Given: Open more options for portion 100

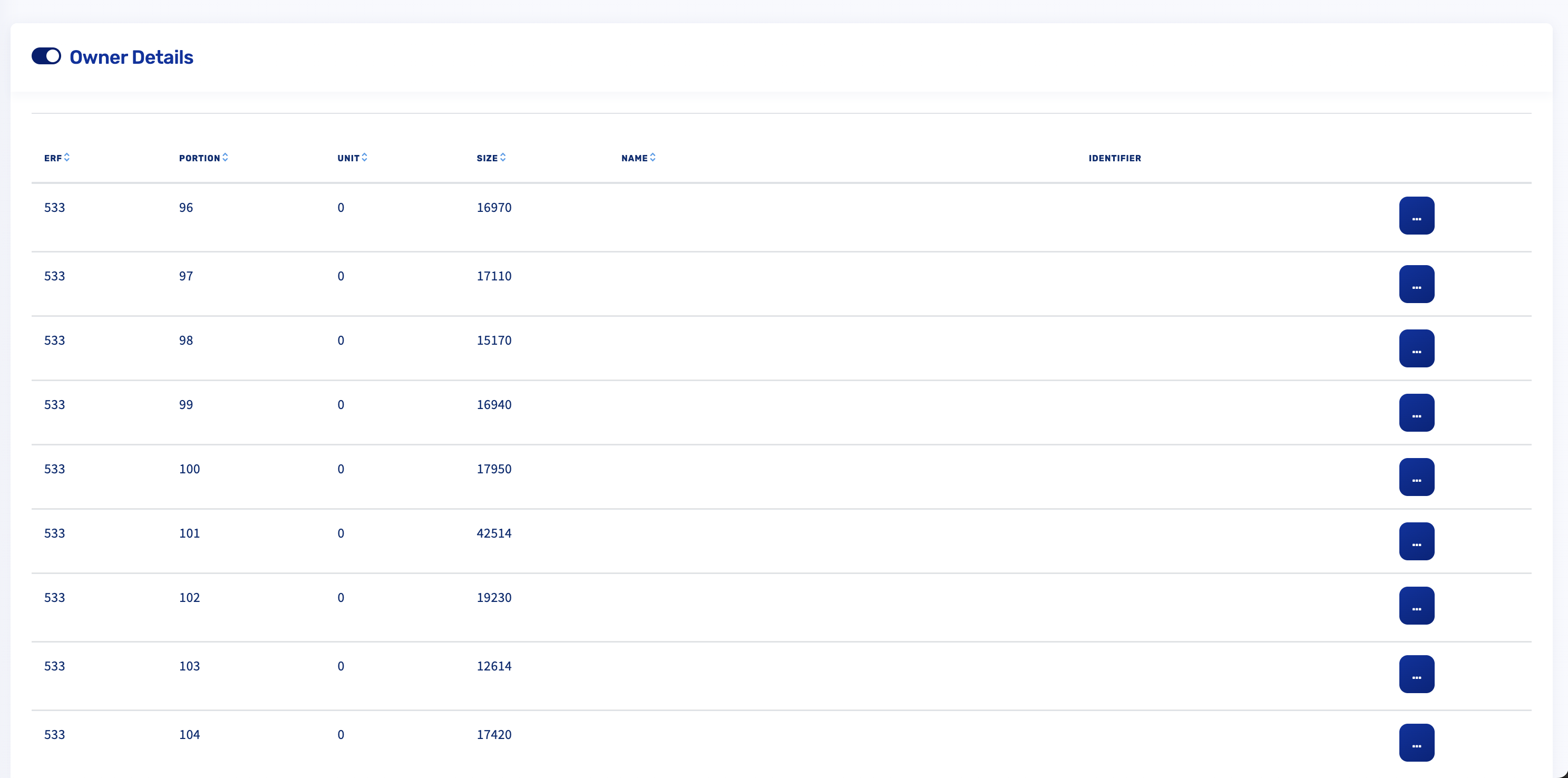Looking at the screenshot, I should click(x=1416, y=477).
